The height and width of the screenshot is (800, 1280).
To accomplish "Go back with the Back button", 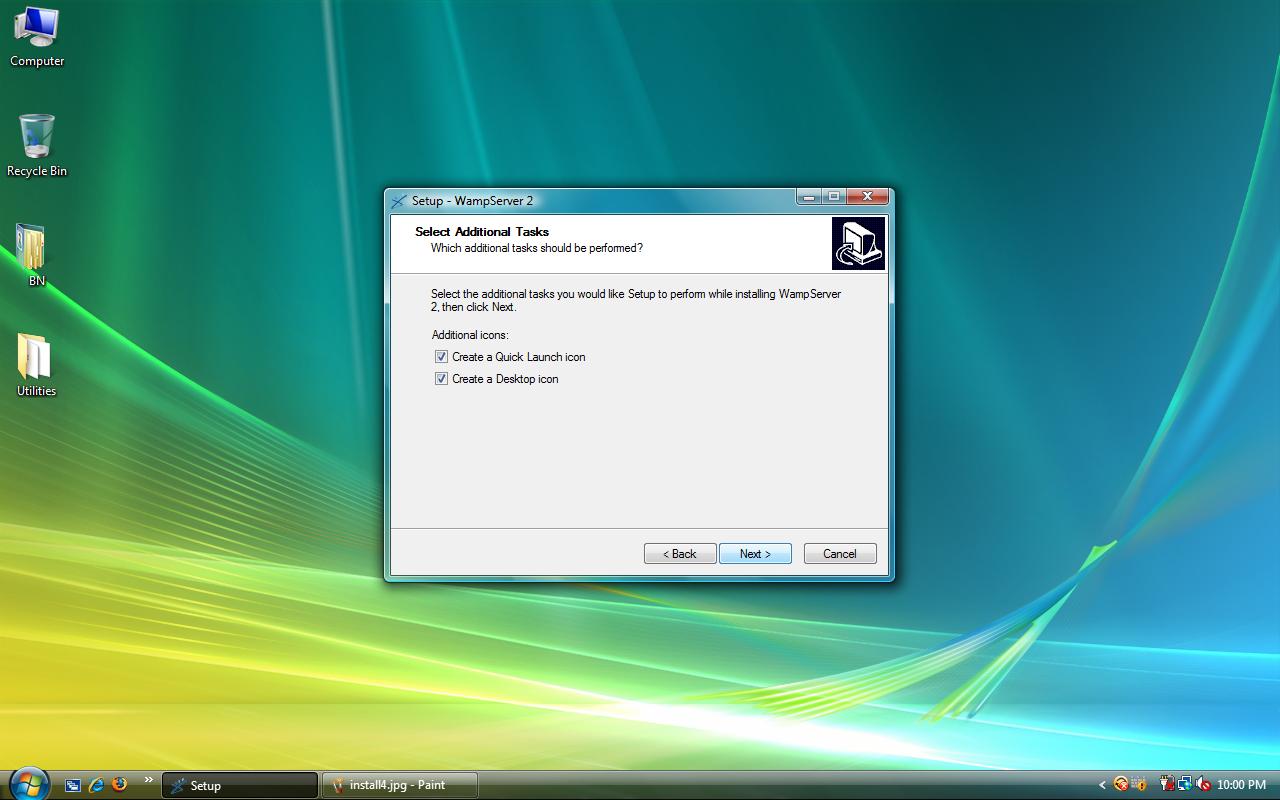I will click(x=679, y=554).
